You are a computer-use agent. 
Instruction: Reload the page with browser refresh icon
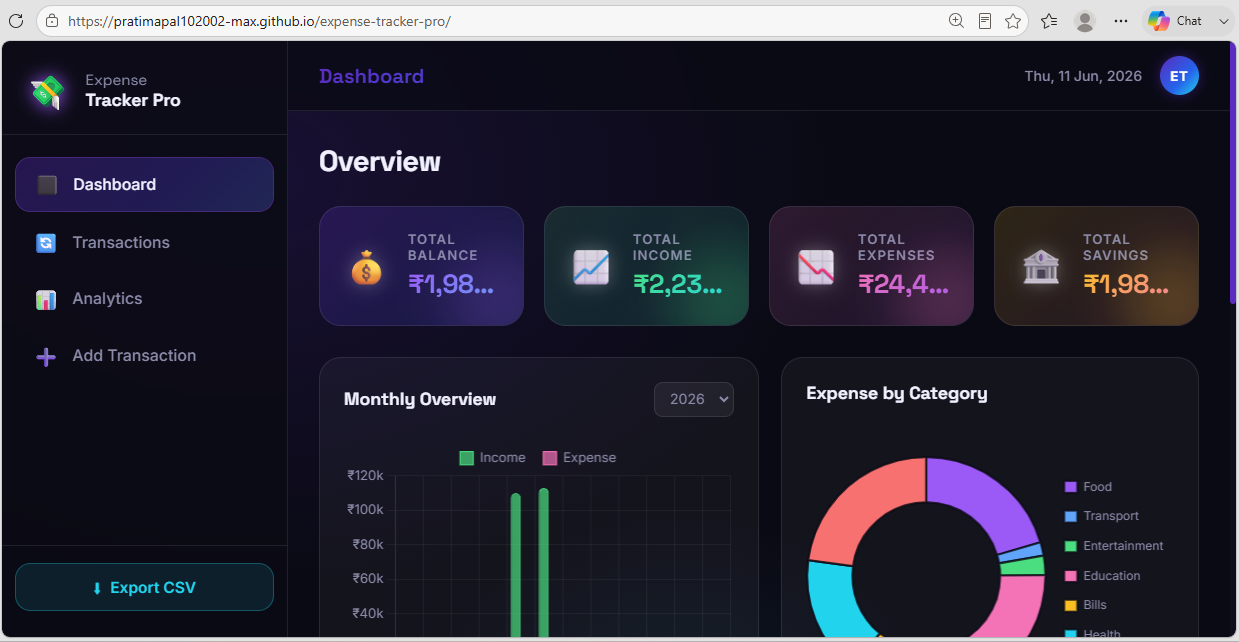(x=16, y=21)
